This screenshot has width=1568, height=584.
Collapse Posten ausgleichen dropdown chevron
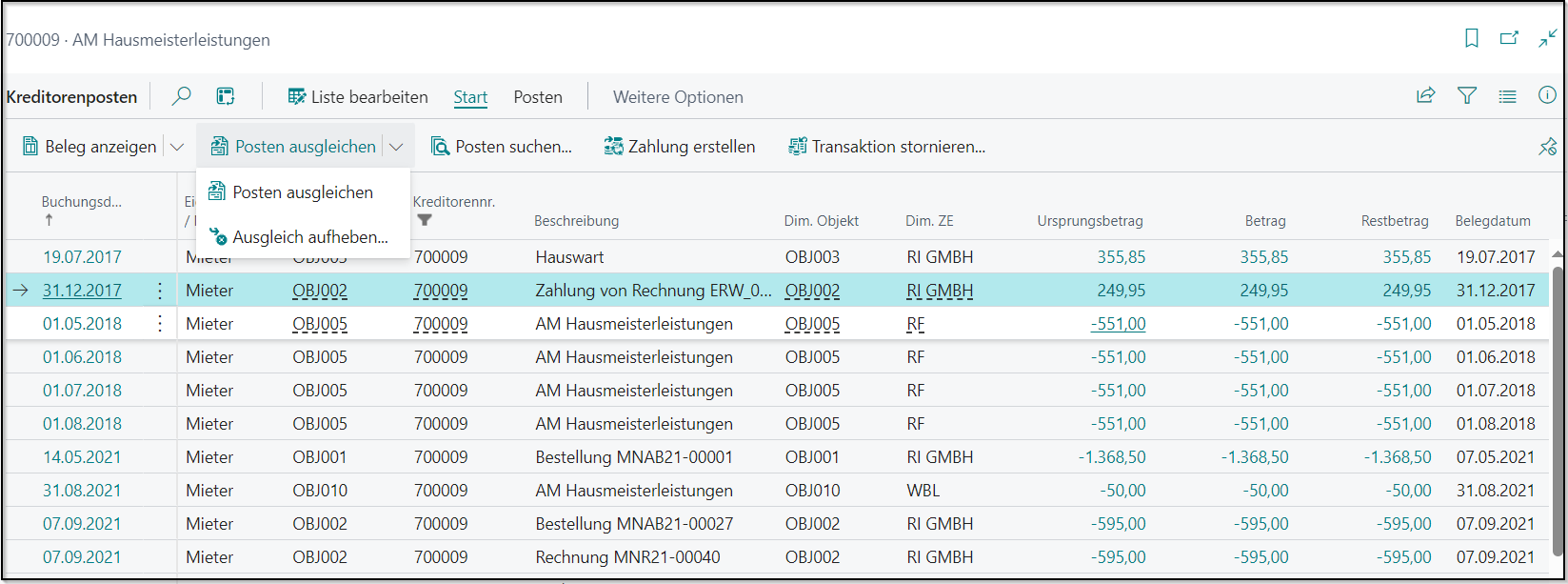pyautogui.click(x=397, y=147)
